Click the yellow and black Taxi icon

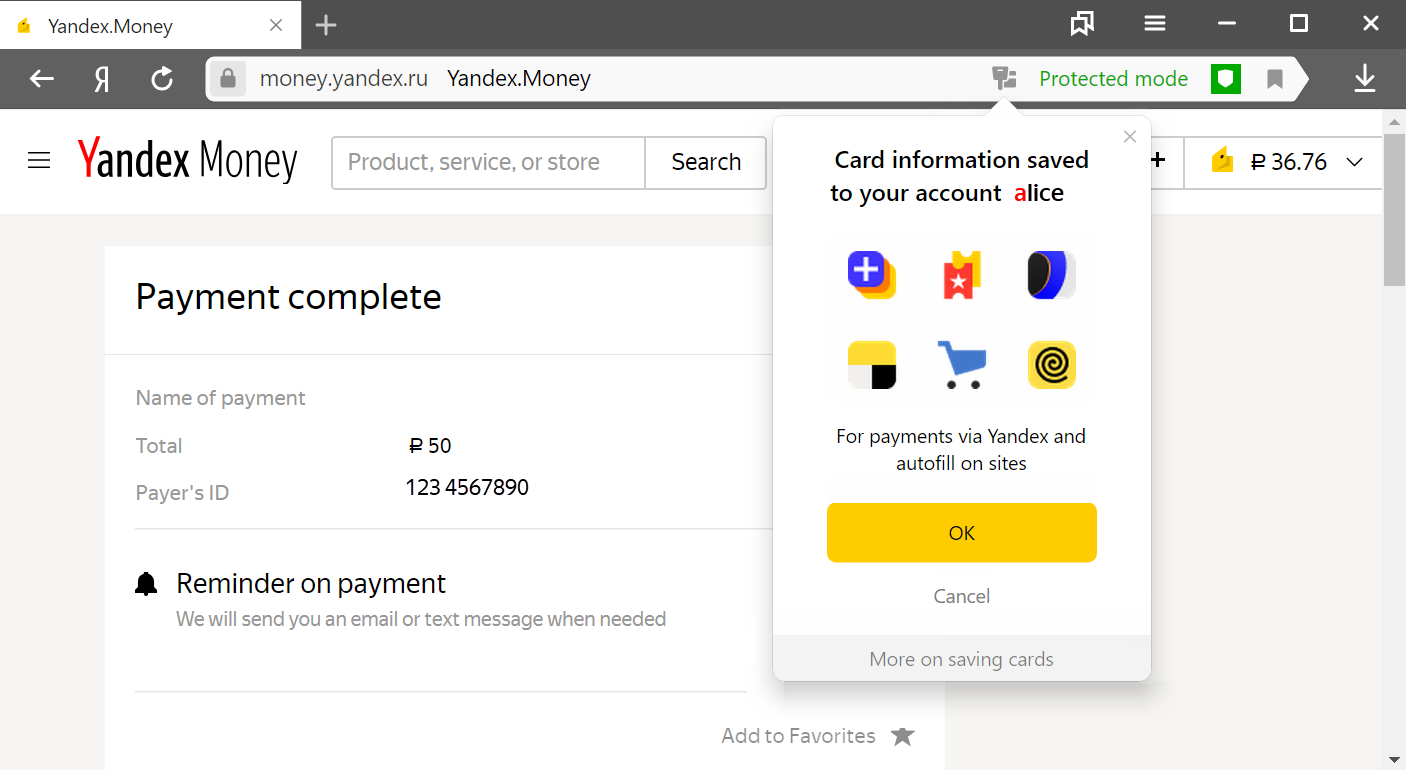coord(871,365)
